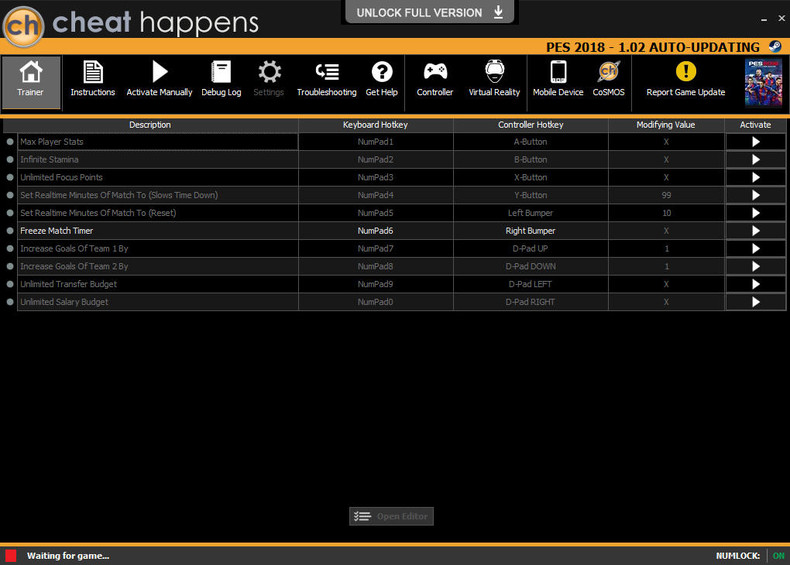Click the PES 2018 game cover thumbnail
Viewport: 790px width, 565px height.
[x=763, y=83]
